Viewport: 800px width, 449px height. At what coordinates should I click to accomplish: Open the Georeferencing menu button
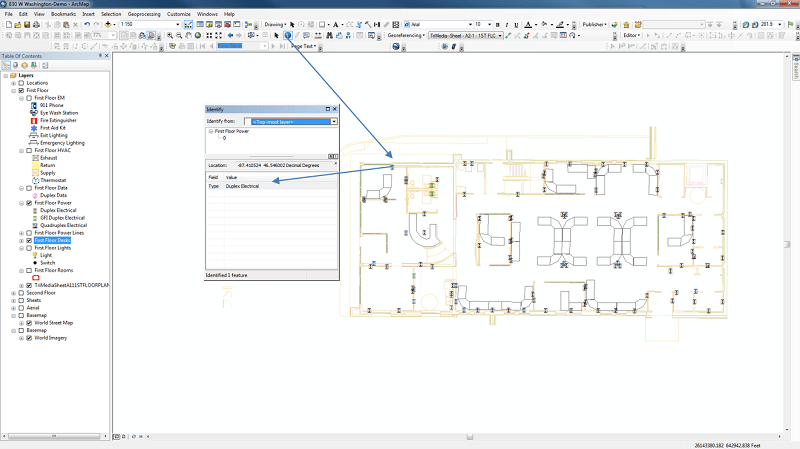406,36
